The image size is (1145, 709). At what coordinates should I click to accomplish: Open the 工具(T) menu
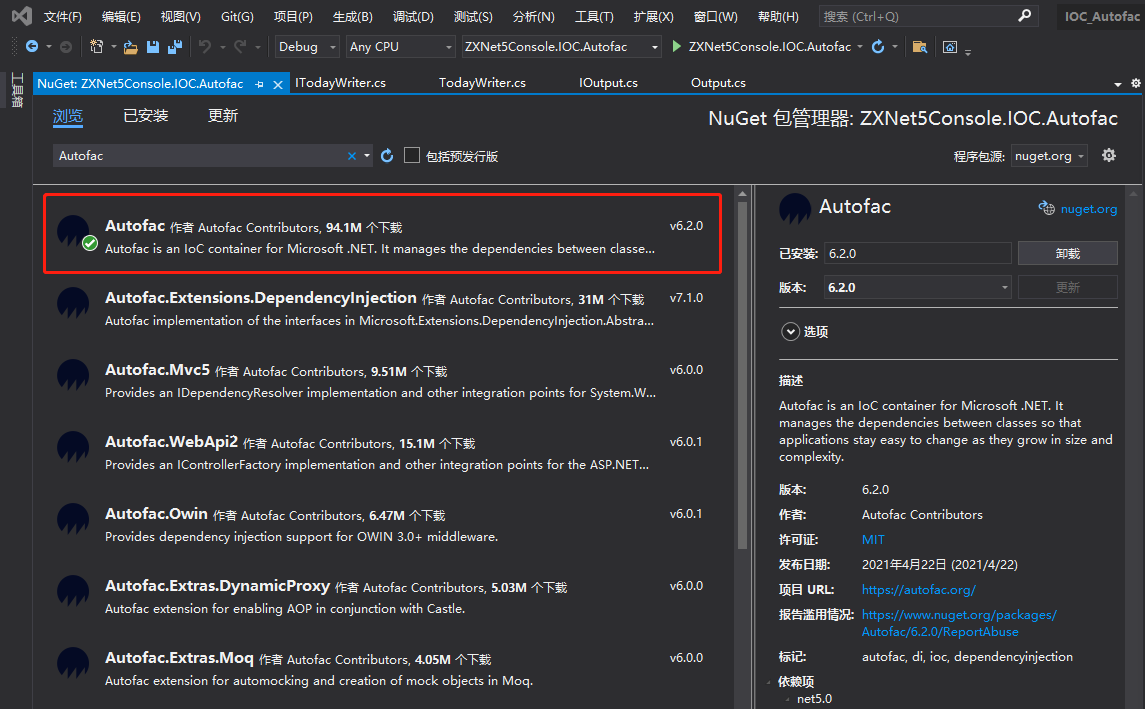pyautogui.click(x=594, y=16)
